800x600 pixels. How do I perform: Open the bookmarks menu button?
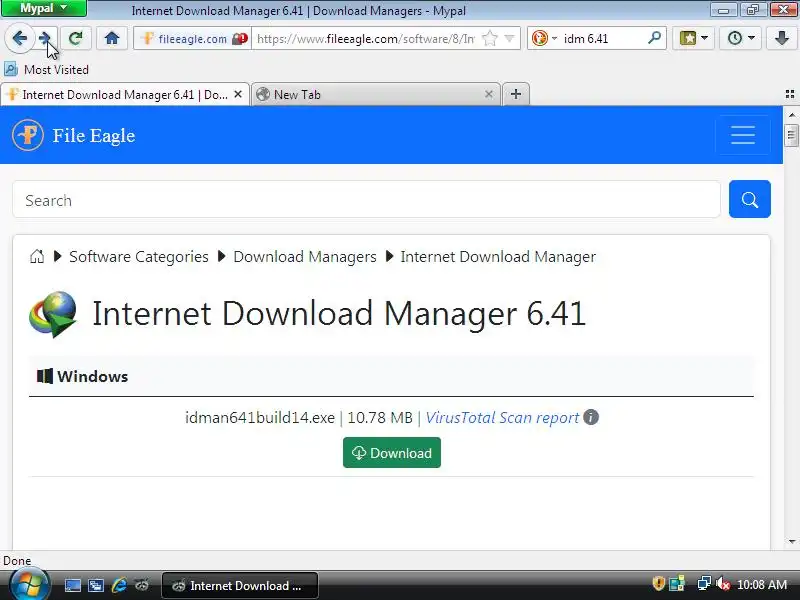[x=693, y=38]
